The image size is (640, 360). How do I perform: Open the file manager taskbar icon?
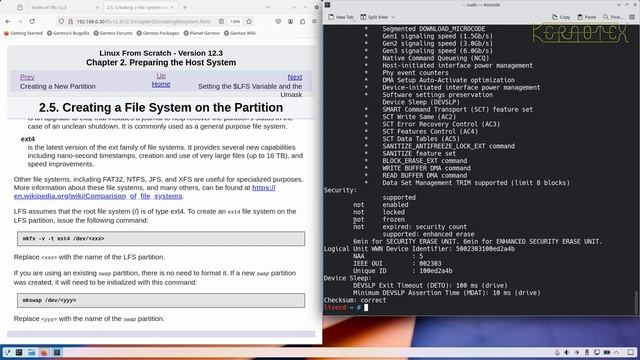(x=31, y=352)
